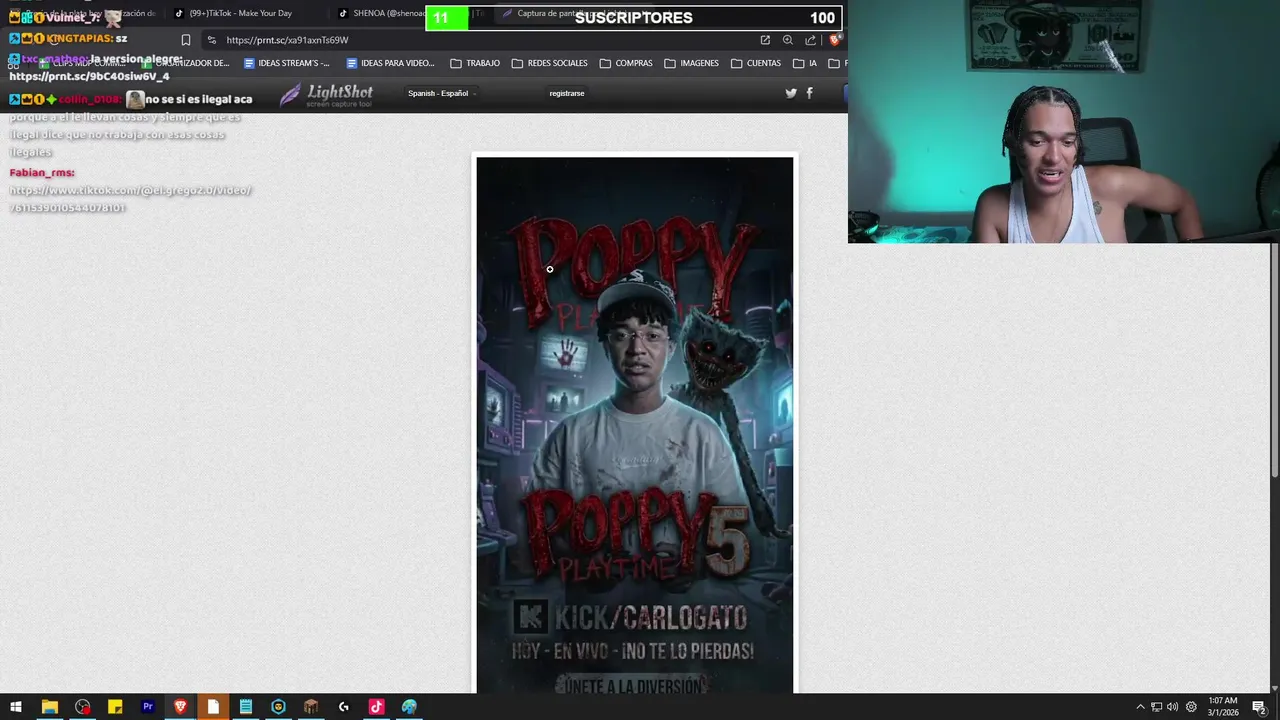Viewport: 1280px width, 720px height.
Task: Open the Action Center notifications icon
Action: coord(1259,707)
